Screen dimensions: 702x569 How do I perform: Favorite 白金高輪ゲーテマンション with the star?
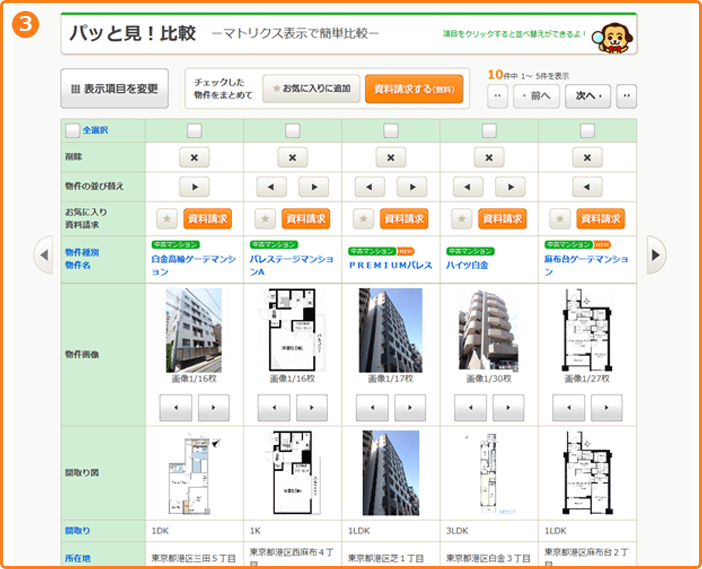(167, 219)
